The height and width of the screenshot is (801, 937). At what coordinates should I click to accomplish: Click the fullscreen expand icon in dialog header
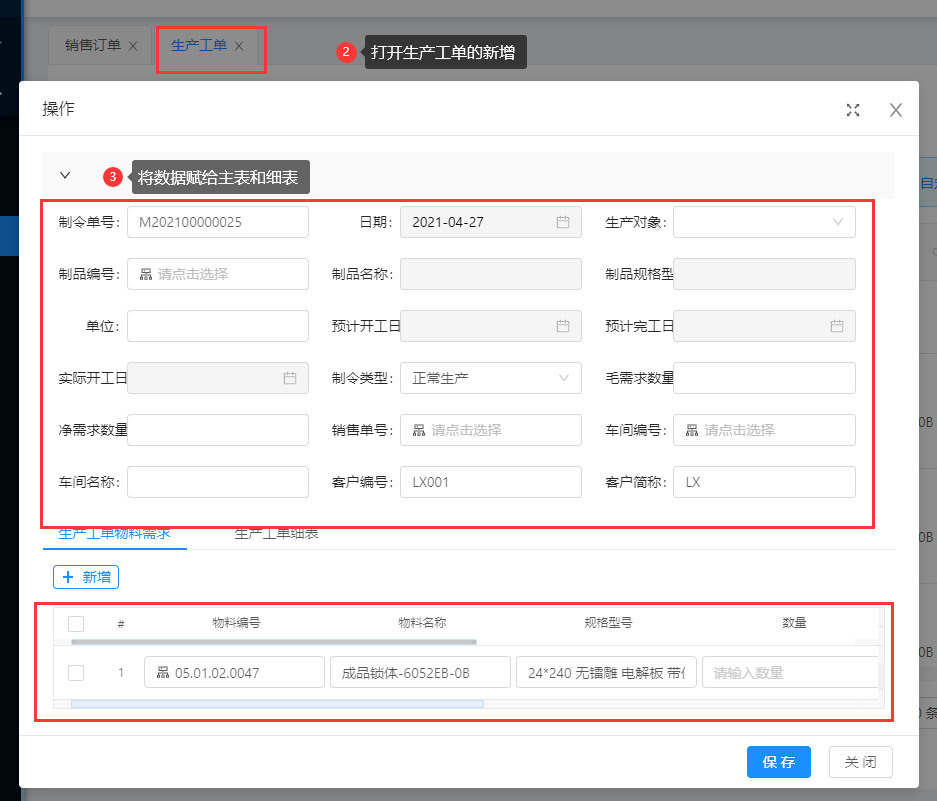coord(853,110)
